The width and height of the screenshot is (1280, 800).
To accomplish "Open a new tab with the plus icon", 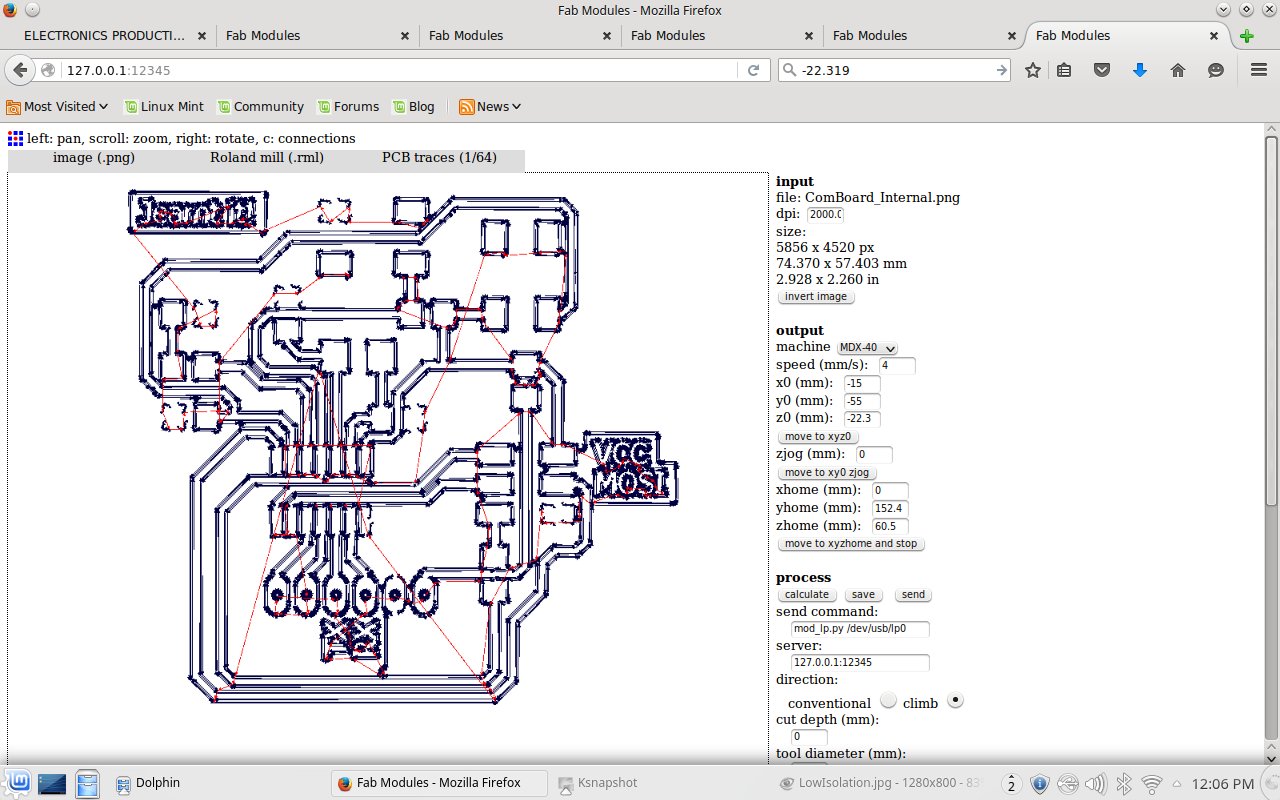I will pyautogui.click(x=1246, y=36).
